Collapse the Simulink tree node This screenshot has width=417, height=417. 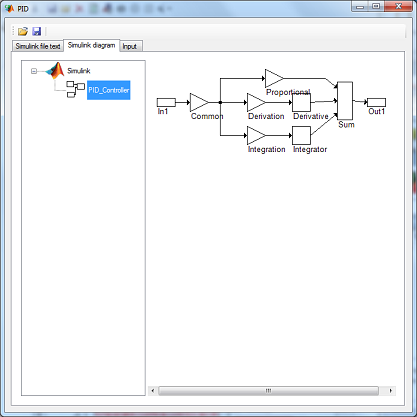tap(34, 71)
